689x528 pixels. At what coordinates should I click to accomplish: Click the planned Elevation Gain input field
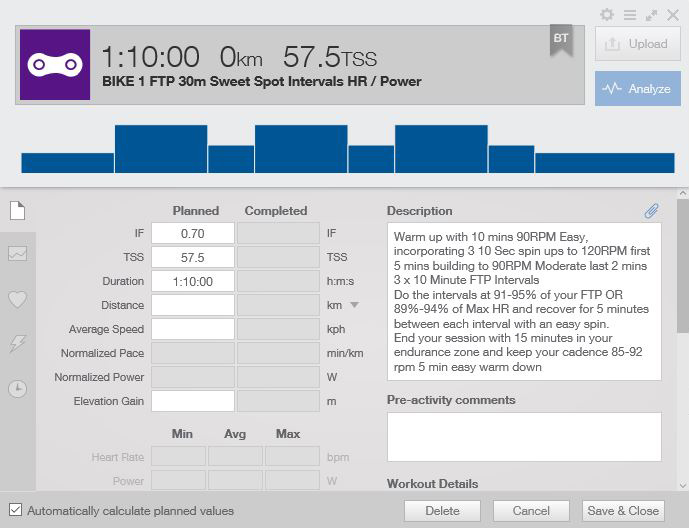pos(193,401)
